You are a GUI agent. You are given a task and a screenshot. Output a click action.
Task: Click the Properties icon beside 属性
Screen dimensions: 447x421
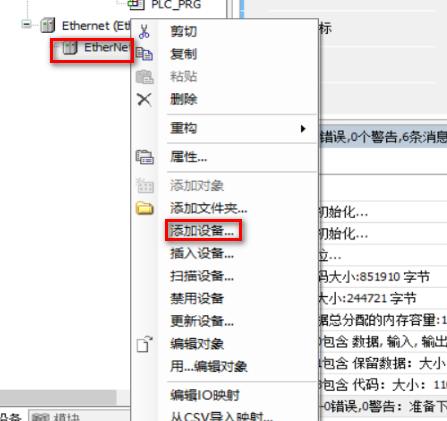(x=145, y=157)
